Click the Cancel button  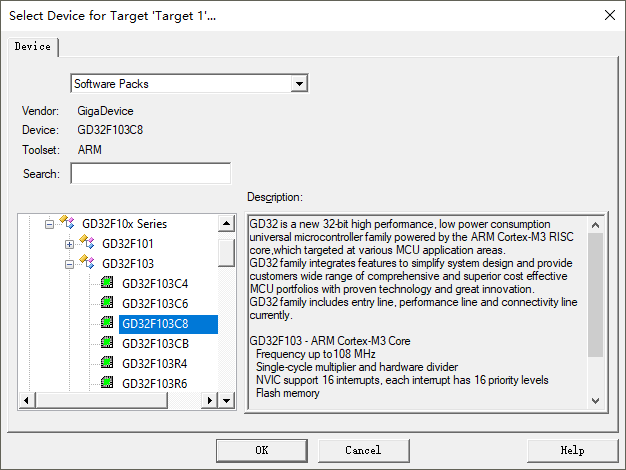(x=363, y=450)
